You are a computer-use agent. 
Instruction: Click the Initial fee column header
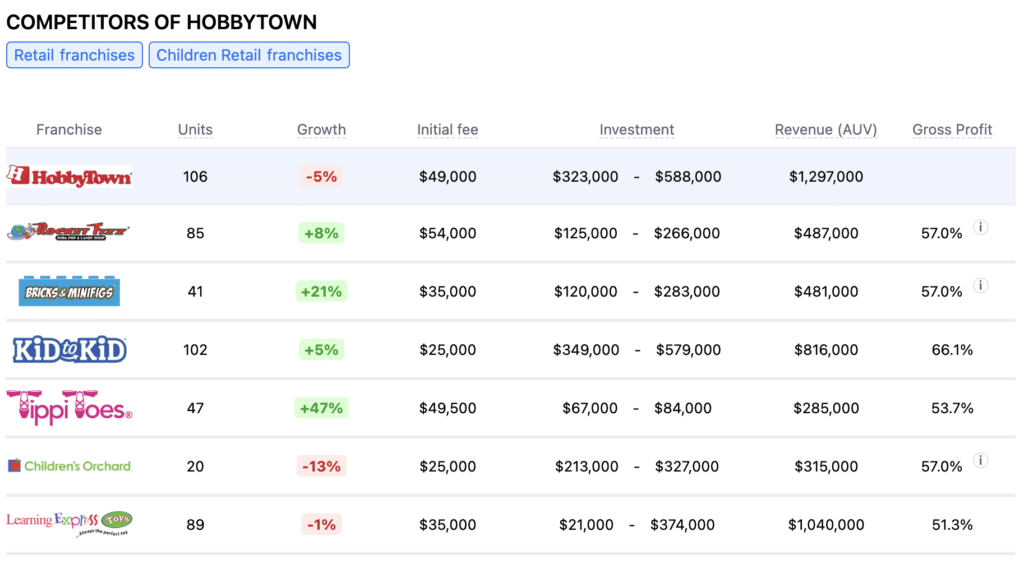(x=447, y=129)
